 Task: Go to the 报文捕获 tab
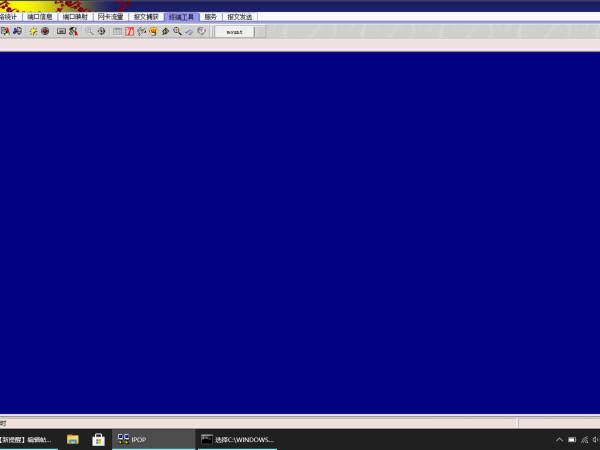(146, 17)
